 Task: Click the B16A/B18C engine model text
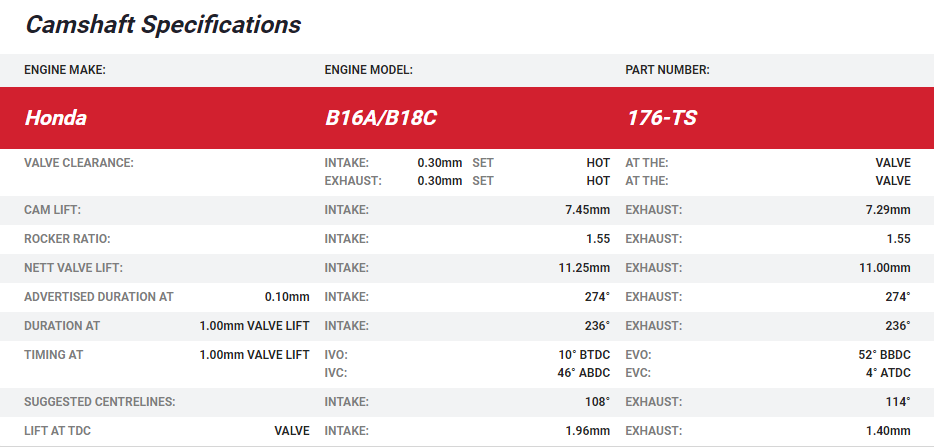[381, 118]
